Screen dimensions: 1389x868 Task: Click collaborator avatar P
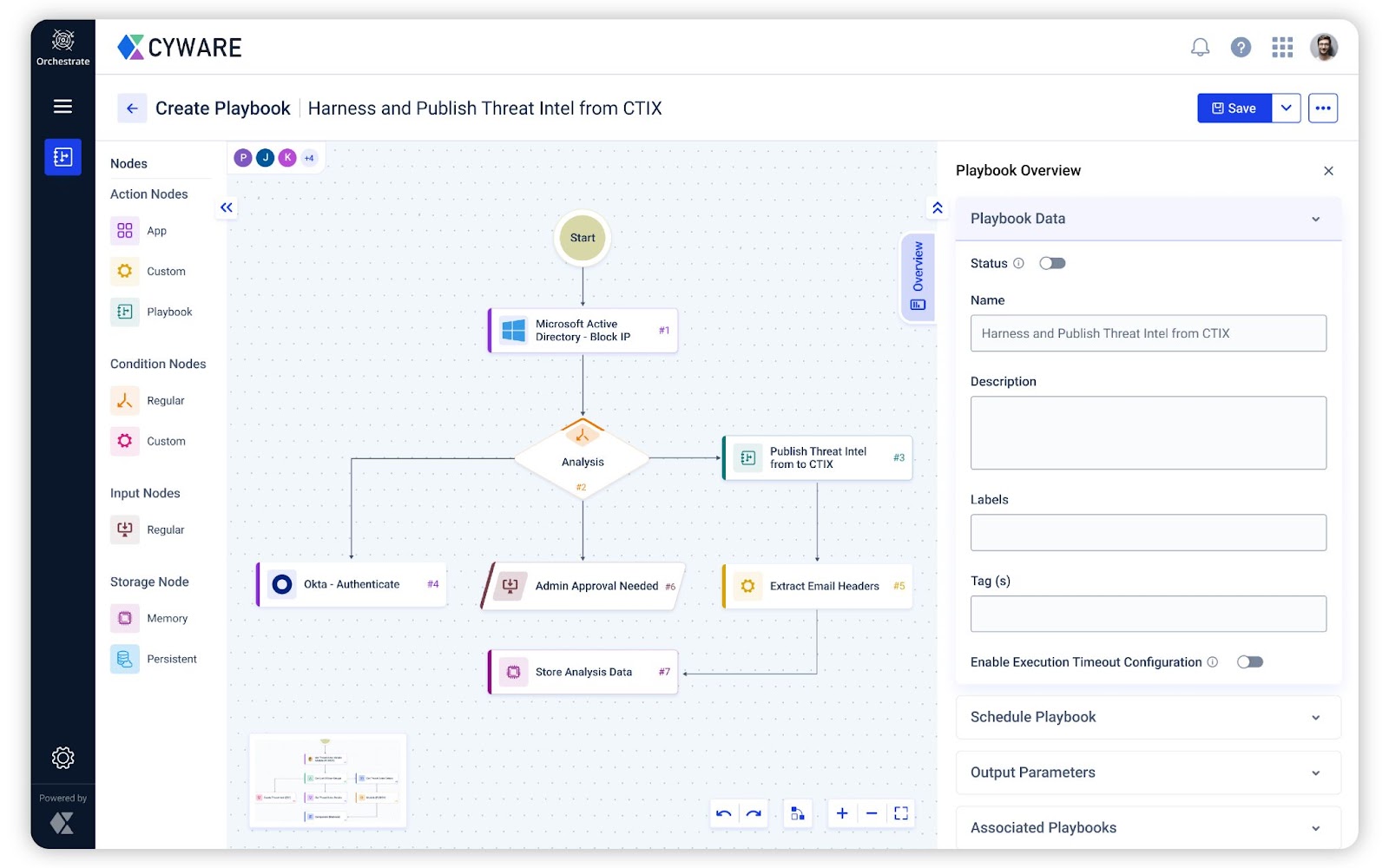243,158
